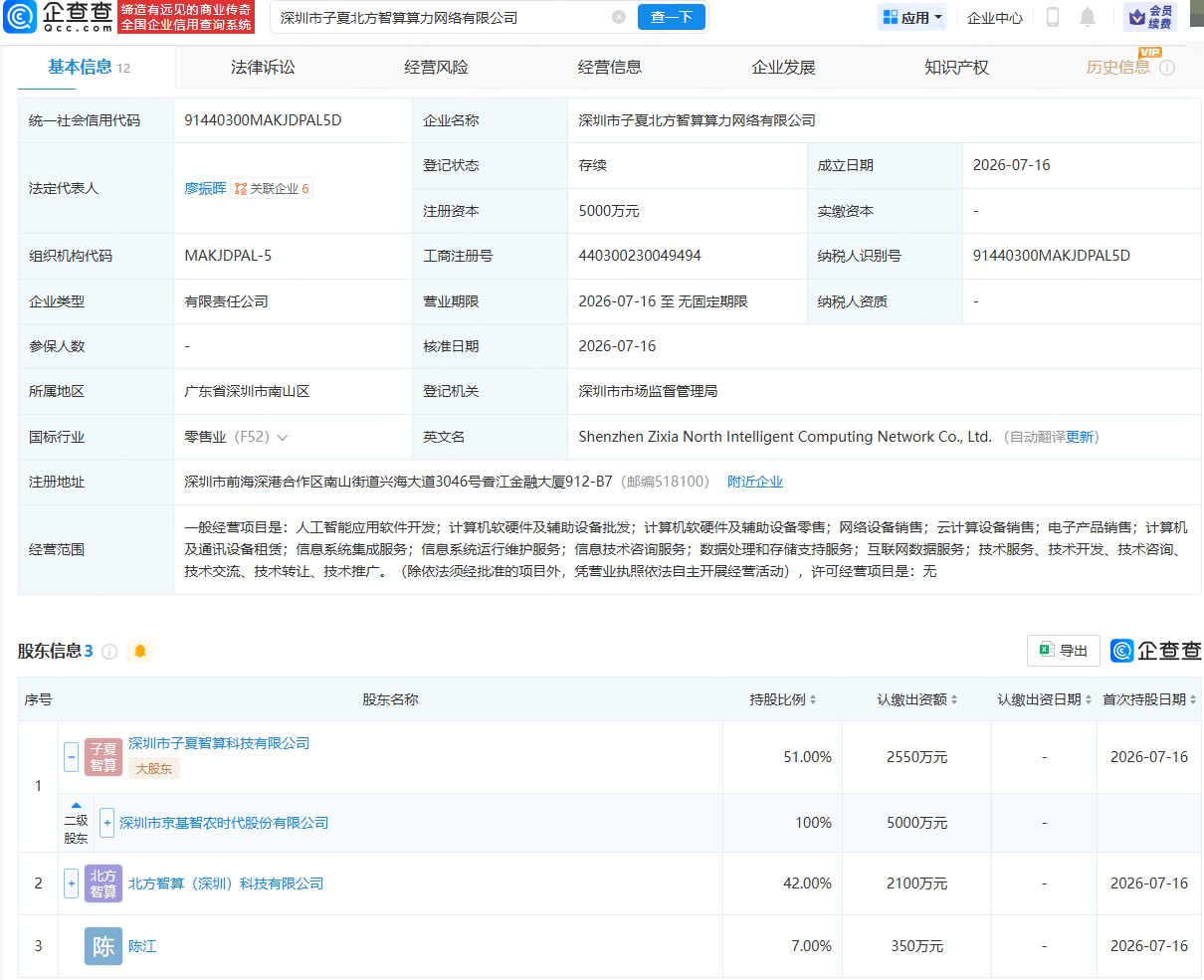1204x980 pixels.
Task: Expand the 北方智算（深圳）科技有限公司 row
Action: coord(71,883)
